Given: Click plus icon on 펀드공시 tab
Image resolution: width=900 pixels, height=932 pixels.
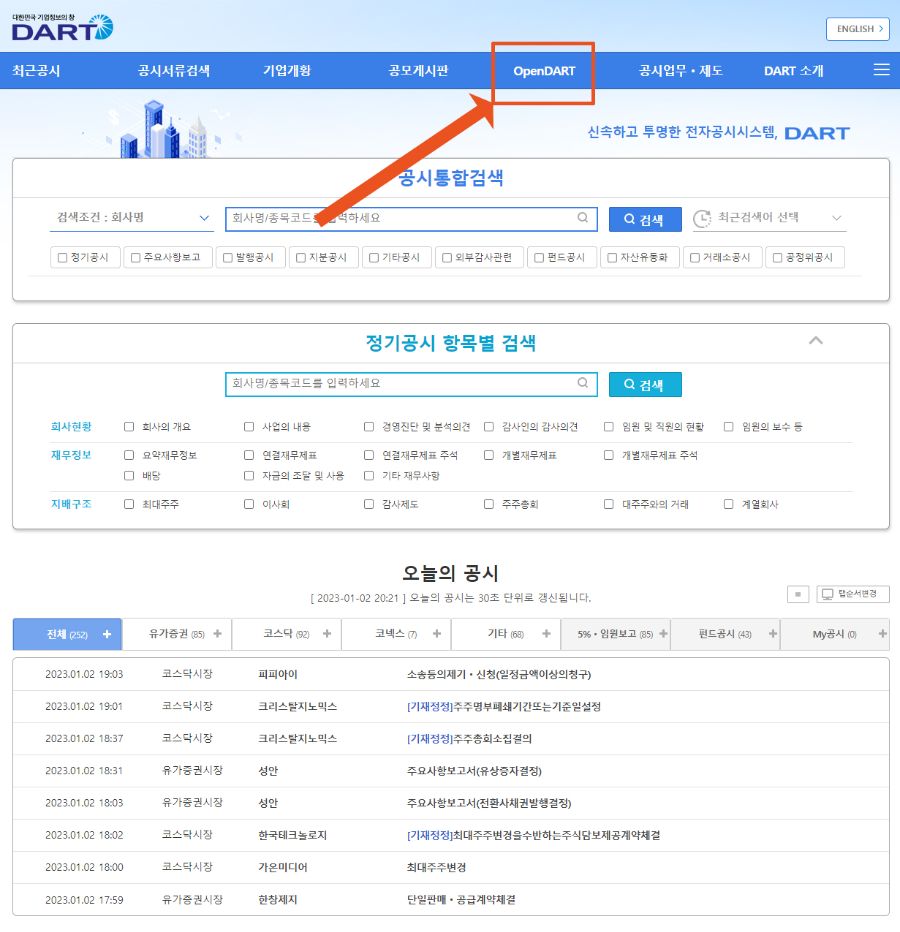Looking at the screenshot, I should coord(773,634).
